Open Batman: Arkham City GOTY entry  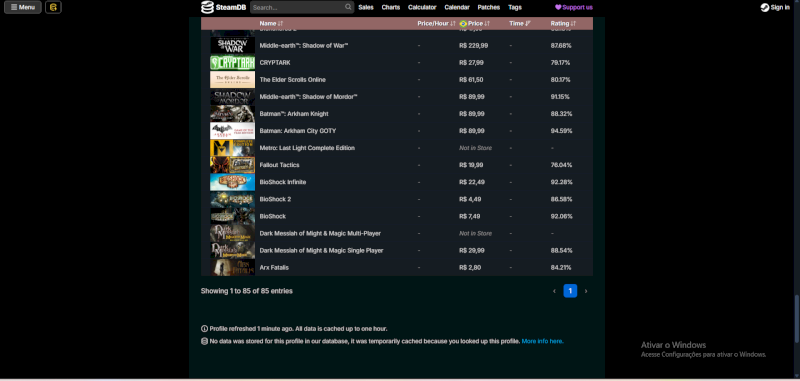297,131
